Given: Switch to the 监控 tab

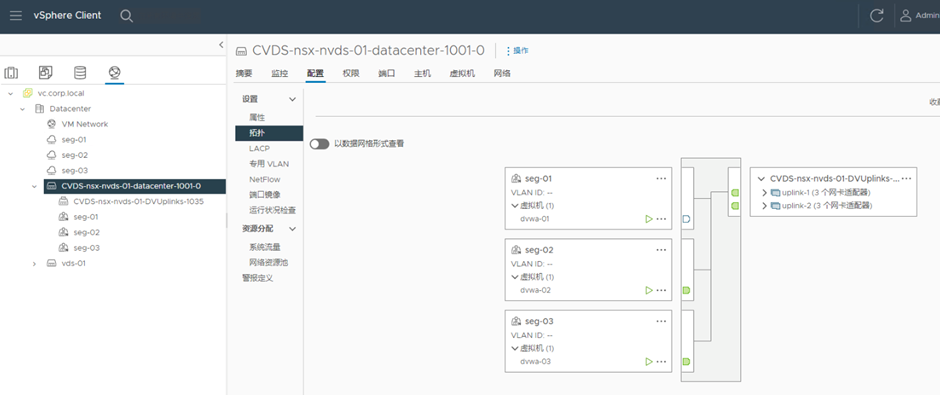Looking at the screenshot, I should coord(279,73).
